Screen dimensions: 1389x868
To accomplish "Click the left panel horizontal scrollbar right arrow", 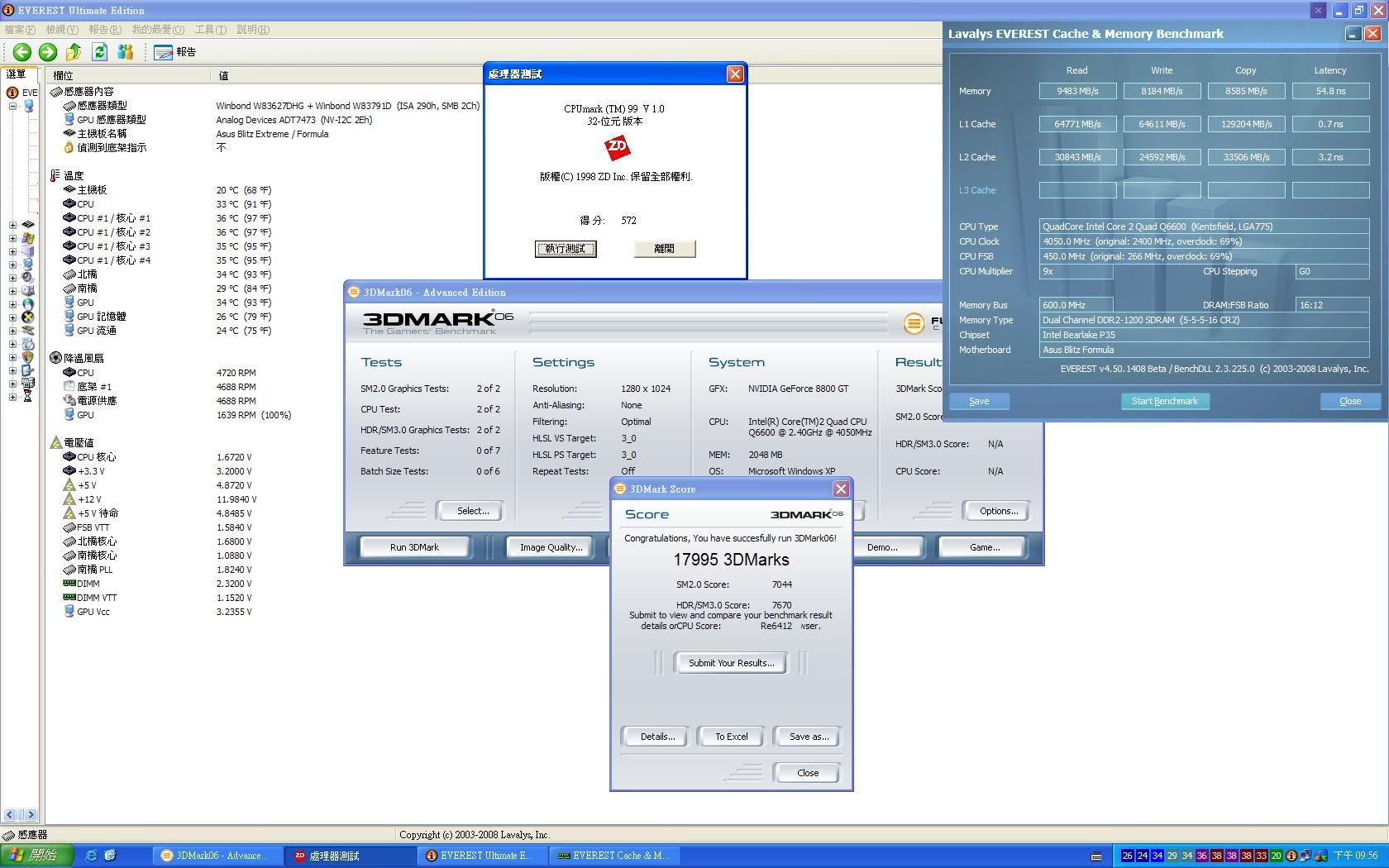I will click(x=31, y=815).
